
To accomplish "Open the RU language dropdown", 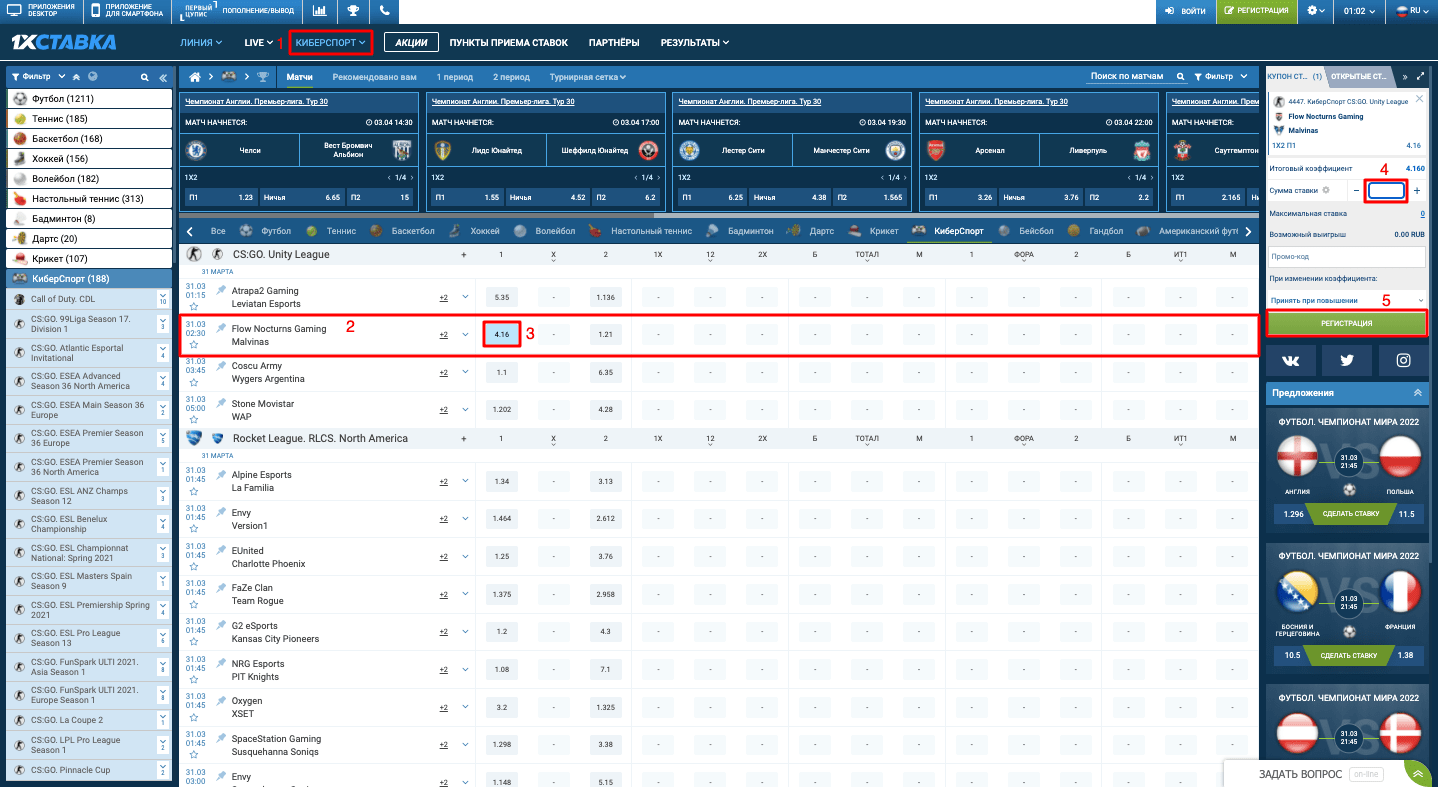I will [1414, 11].
